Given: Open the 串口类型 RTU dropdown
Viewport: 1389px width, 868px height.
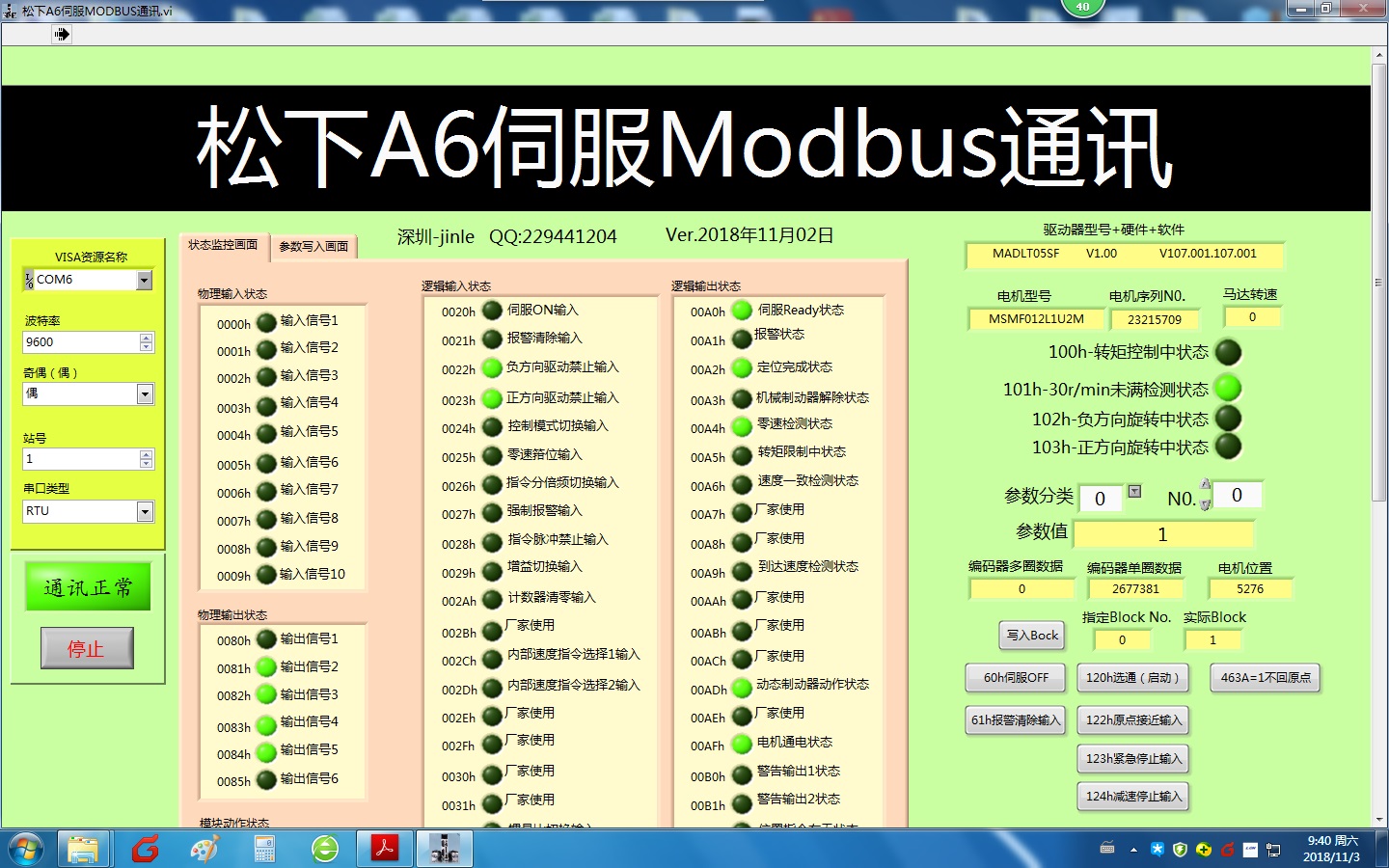Looking at the screenshot, I should click(145, 512).
